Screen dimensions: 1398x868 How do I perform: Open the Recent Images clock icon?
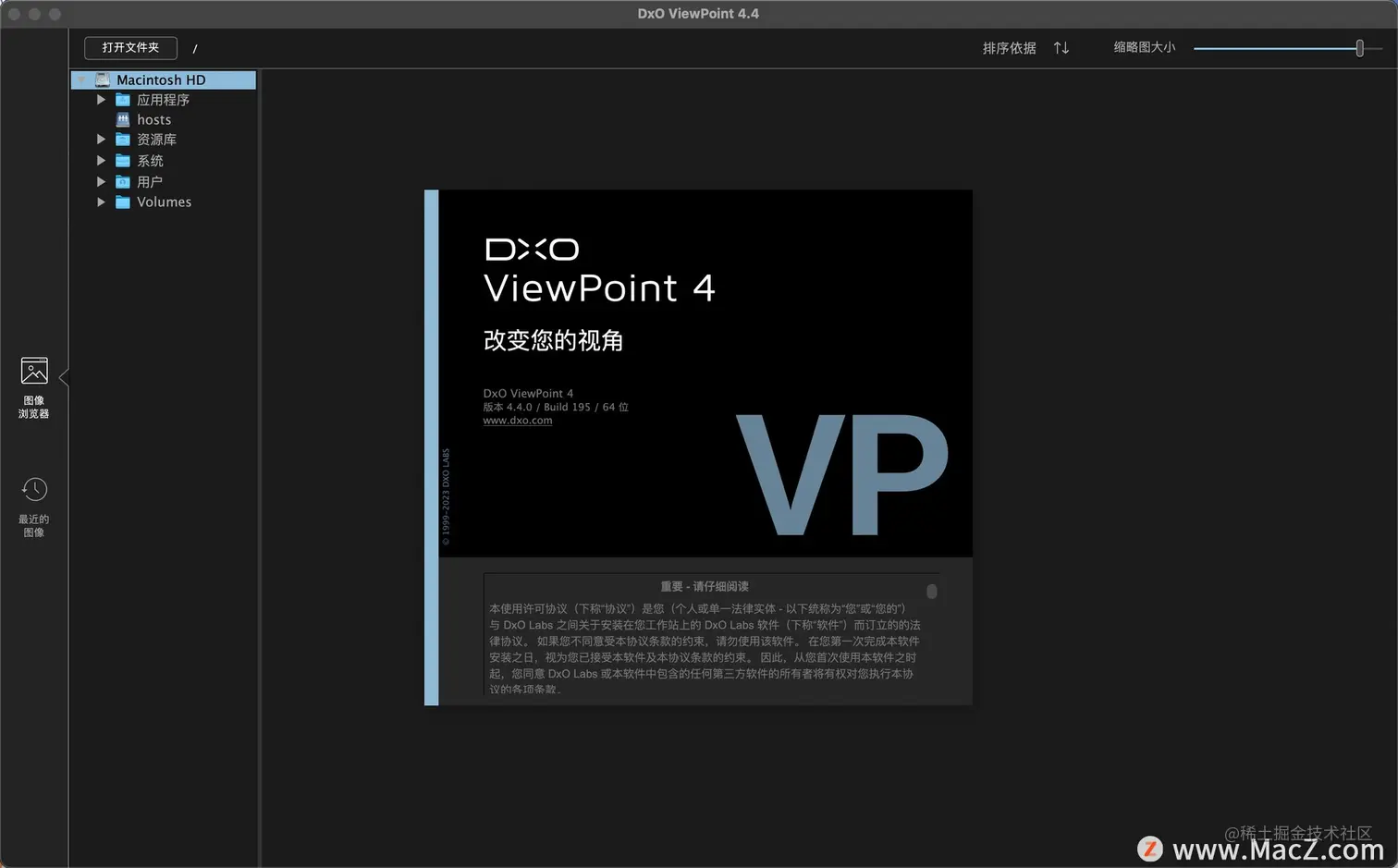coord(34,489)
